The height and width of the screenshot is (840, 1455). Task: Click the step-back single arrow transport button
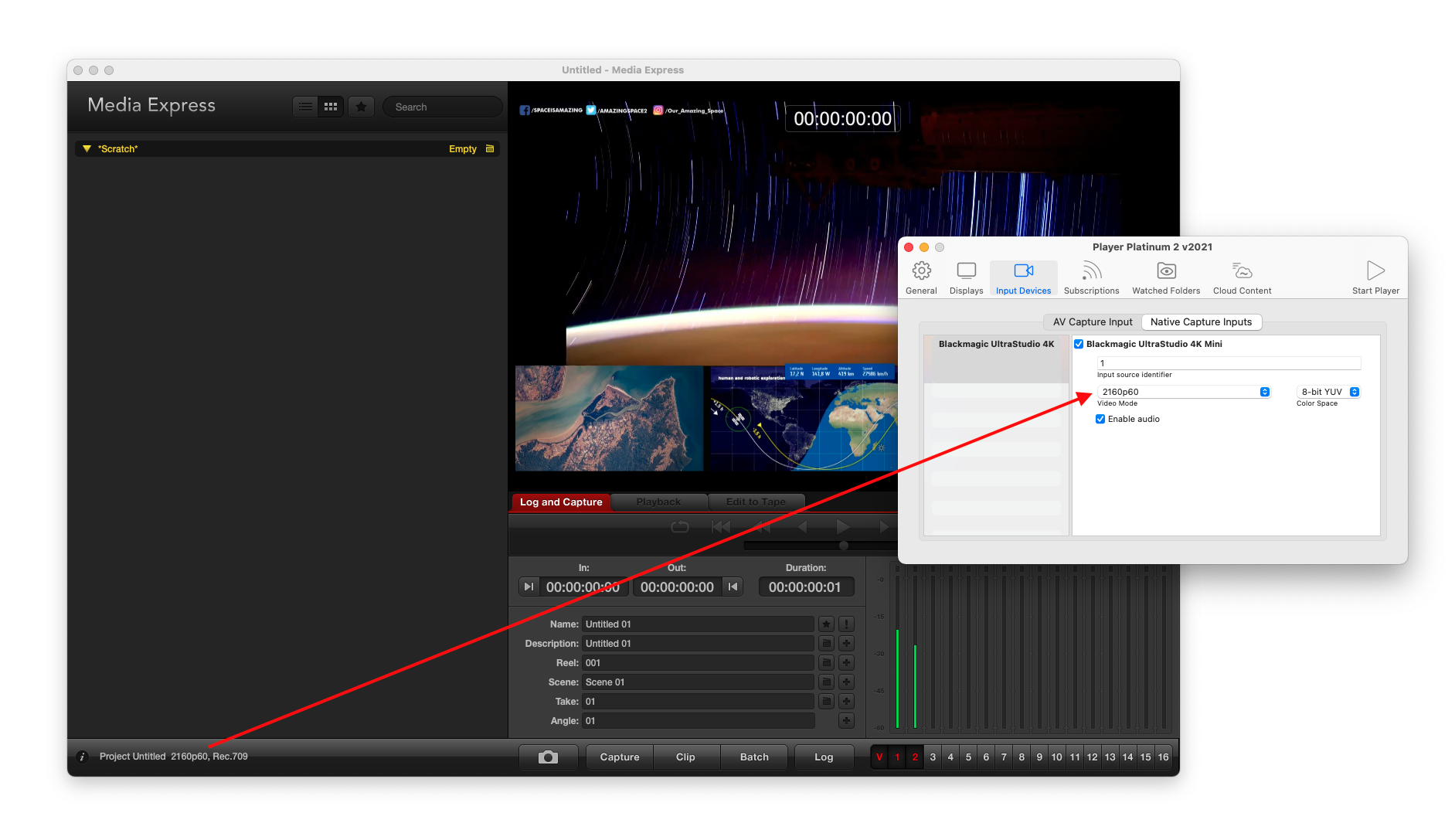[x=803, y=527]
